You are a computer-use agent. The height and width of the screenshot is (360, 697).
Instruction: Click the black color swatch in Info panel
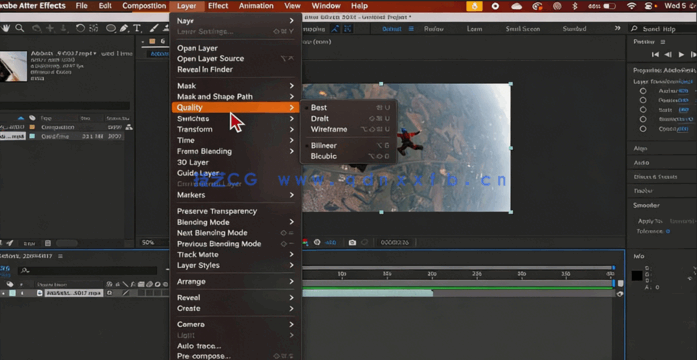(637, 276)
